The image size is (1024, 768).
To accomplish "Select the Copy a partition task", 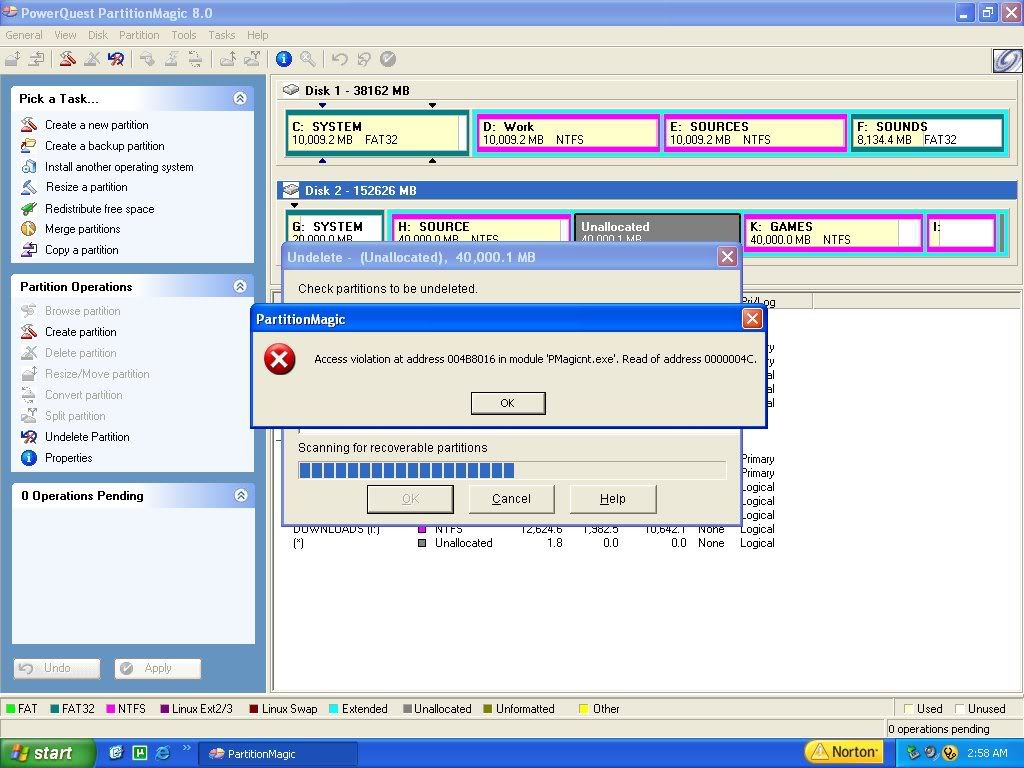I will tap(82, 249).
